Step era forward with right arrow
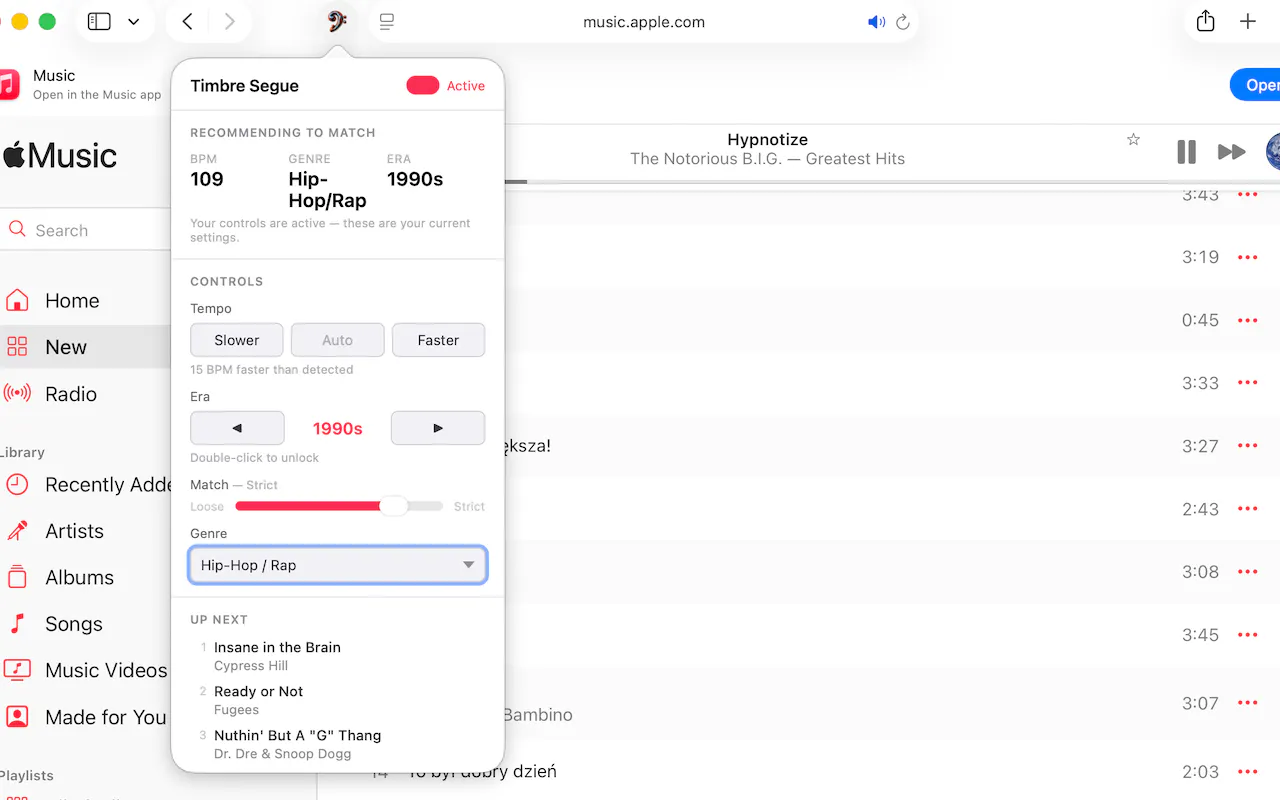1280x800 pixels. 438,428
